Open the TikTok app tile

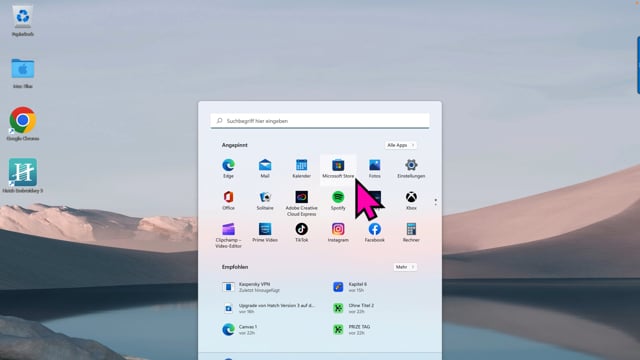(301, 233)
